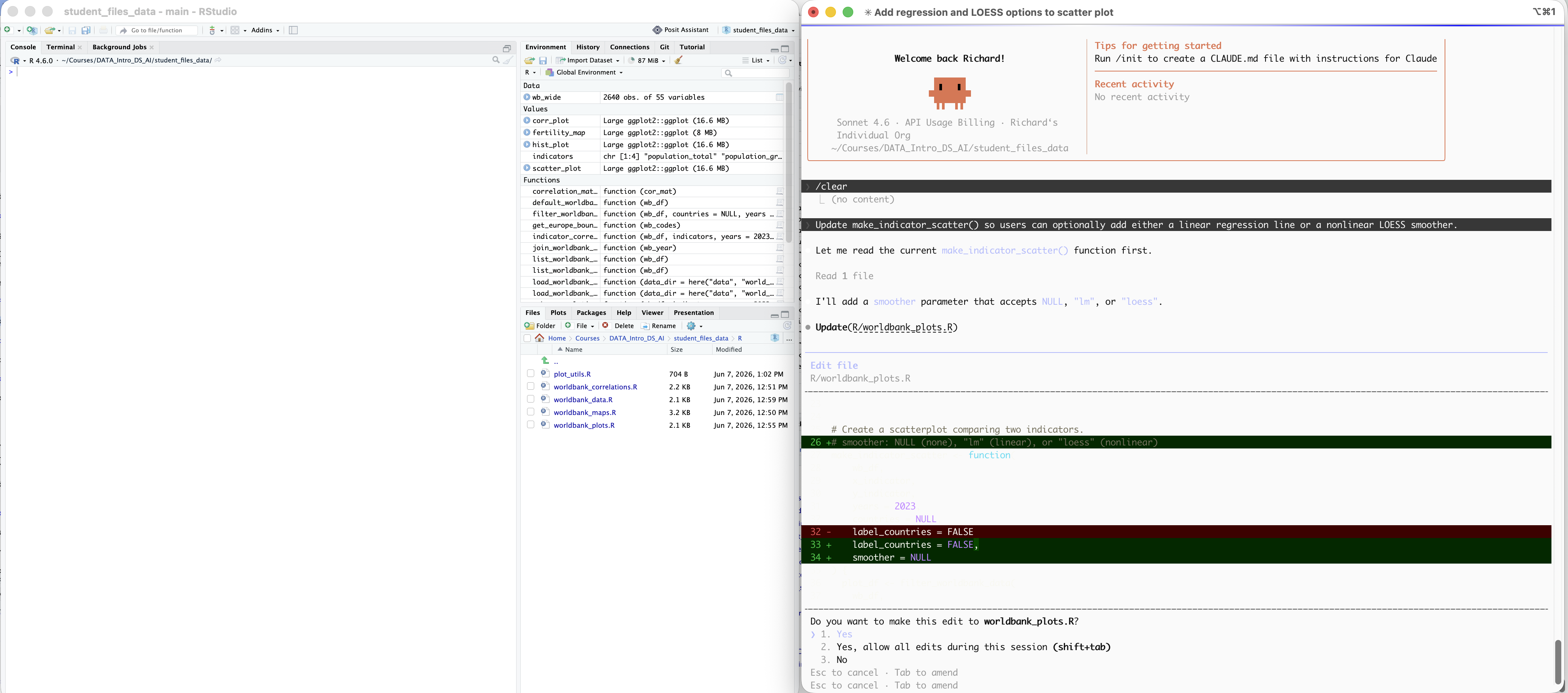The height and width of the screenshot is (693, 1568).
Task: Expand the corr_plot value blue arrow
Action: coord(527,120)
